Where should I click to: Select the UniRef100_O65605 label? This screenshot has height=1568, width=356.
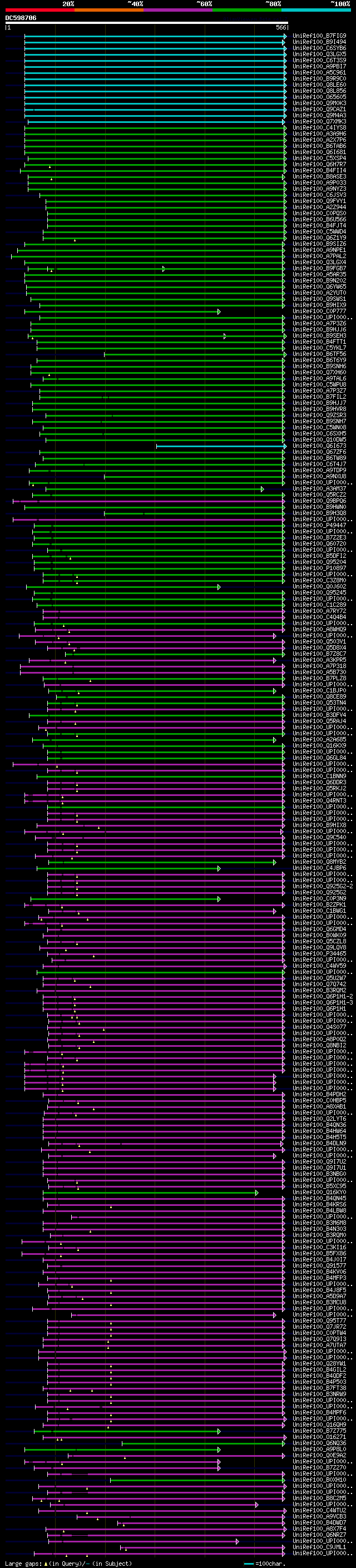point(319,97)
